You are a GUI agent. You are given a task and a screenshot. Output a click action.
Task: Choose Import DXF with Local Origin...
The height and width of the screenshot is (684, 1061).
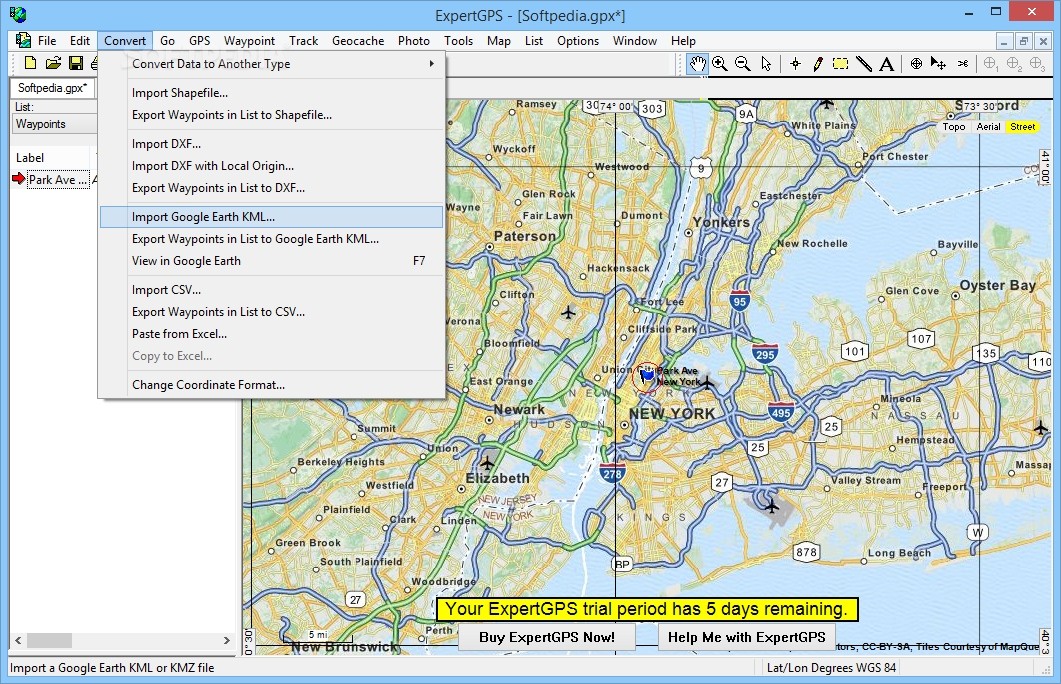[x=271, y=166]
